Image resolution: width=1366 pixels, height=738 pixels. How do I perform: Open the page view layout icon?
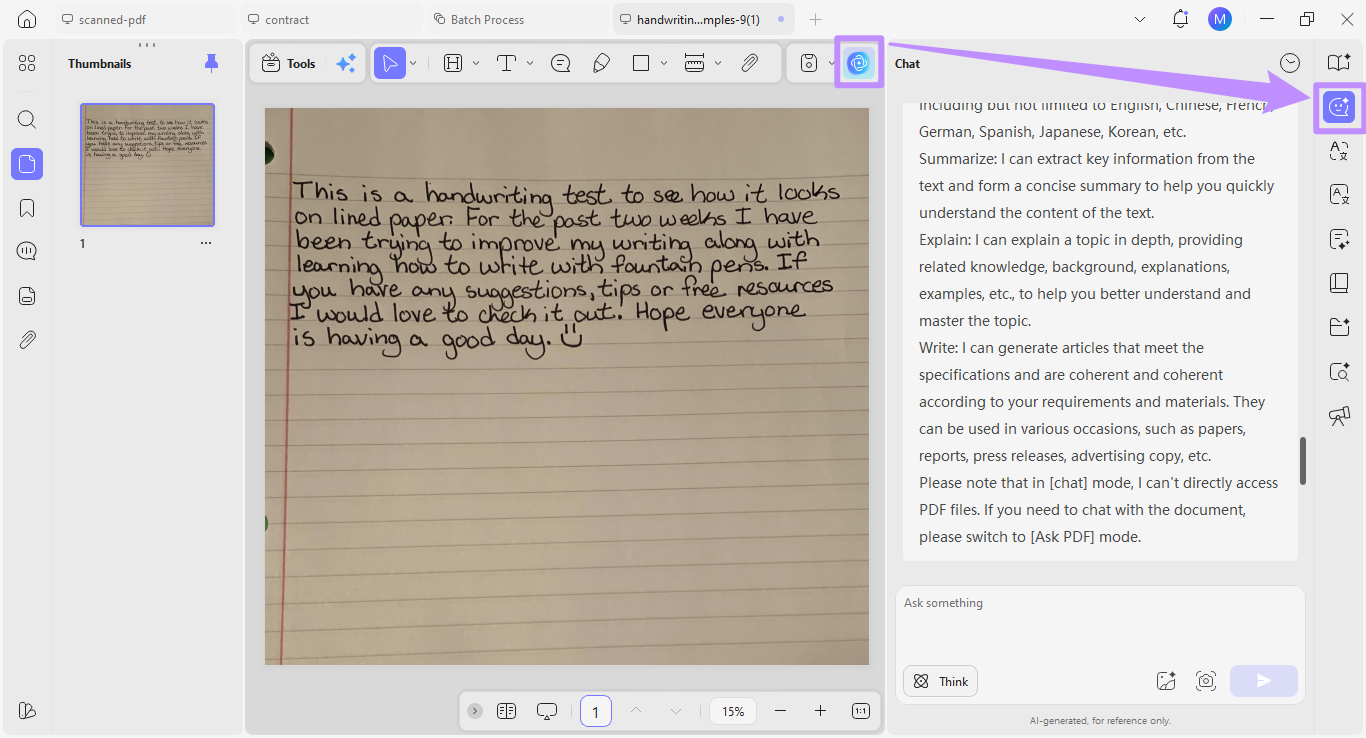[x=507, y=711]
